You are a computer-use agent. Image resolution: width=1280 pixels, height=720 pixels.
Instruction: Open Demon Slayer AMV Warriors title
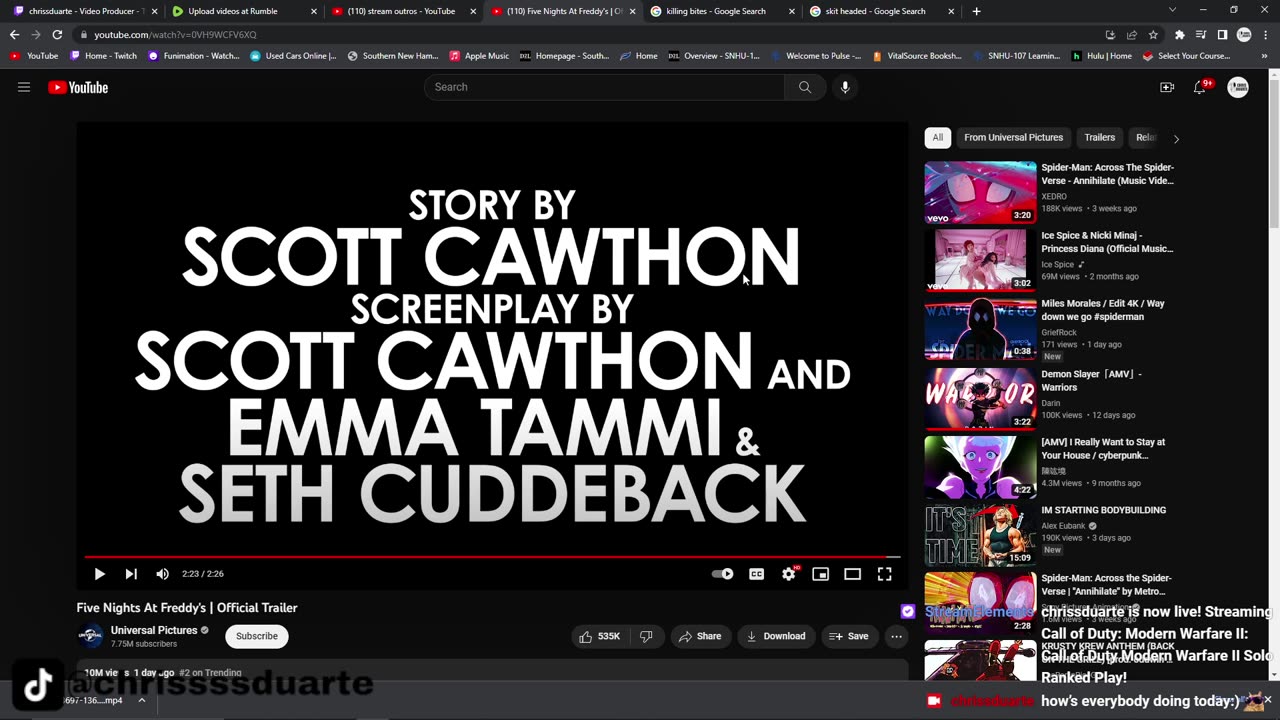tap(1091, 380)
